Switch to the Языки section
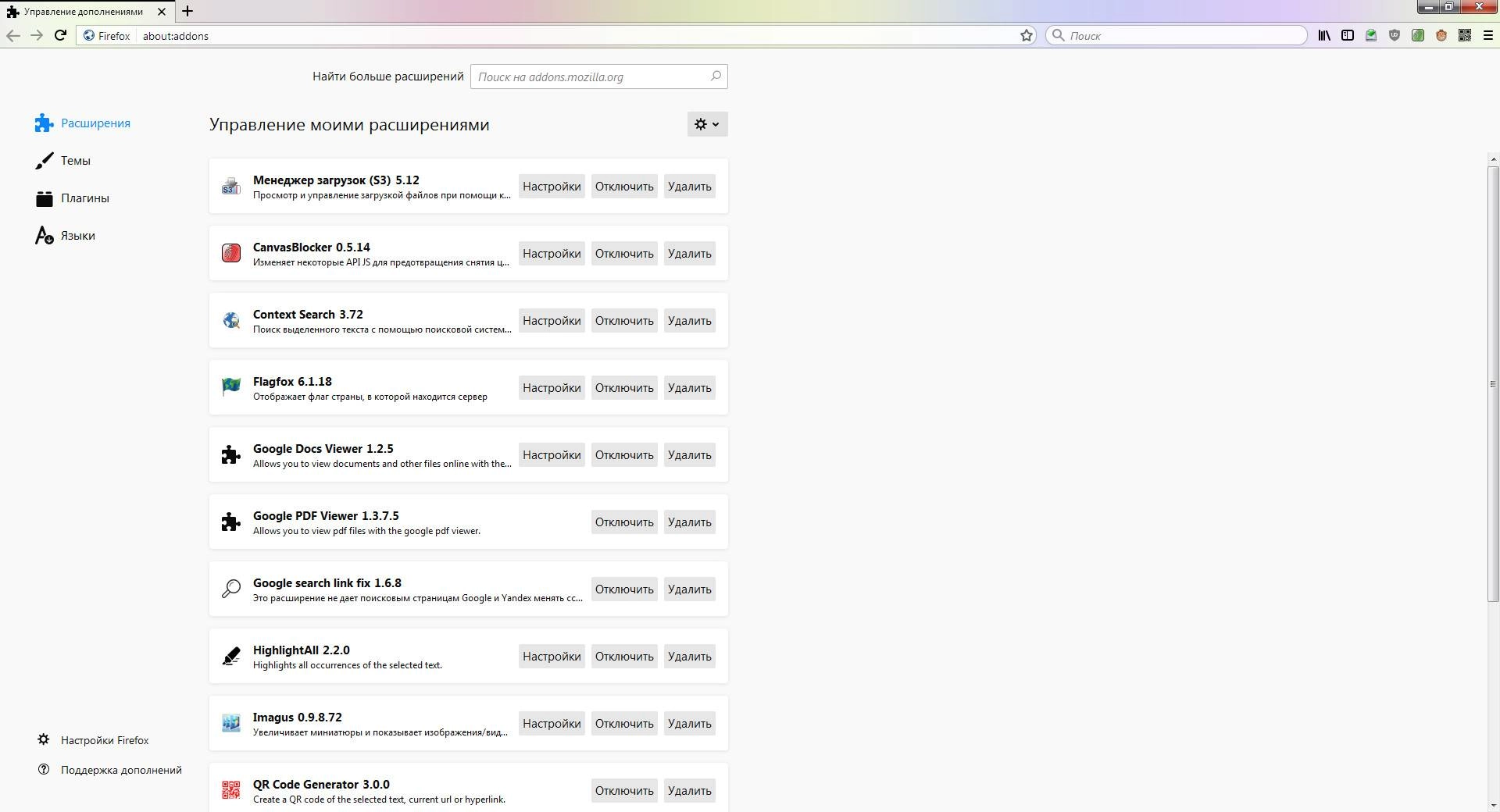The height and width of the screenshot is (812, 1500). 66,236
